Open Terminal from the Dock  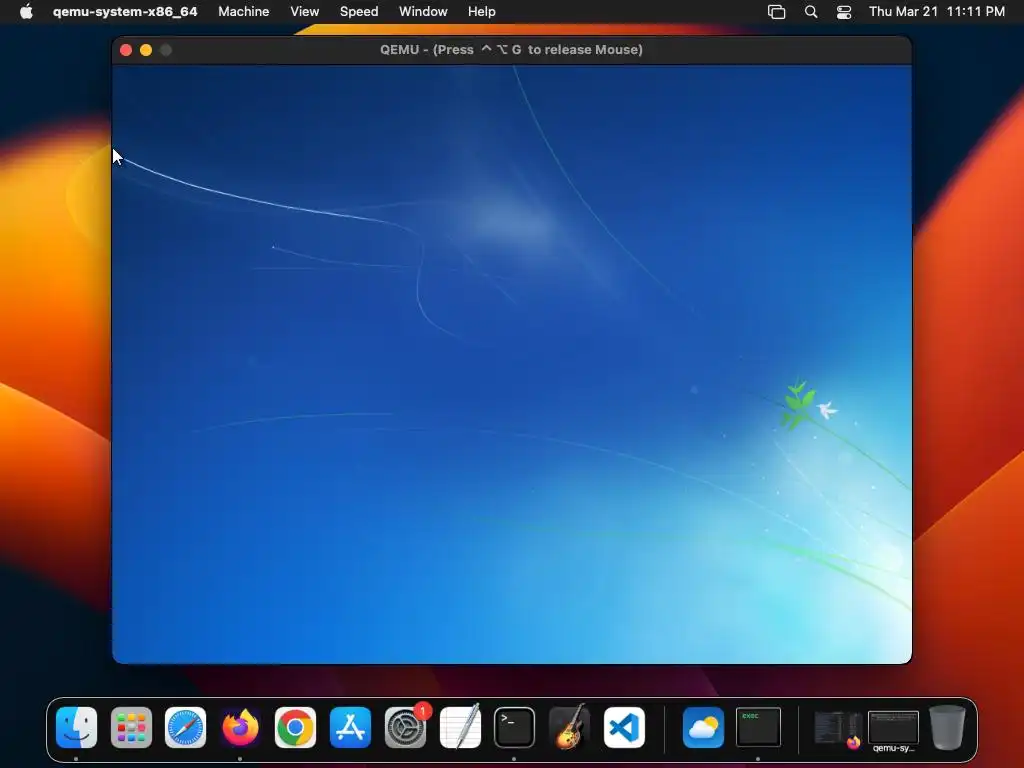click(515, 727)
